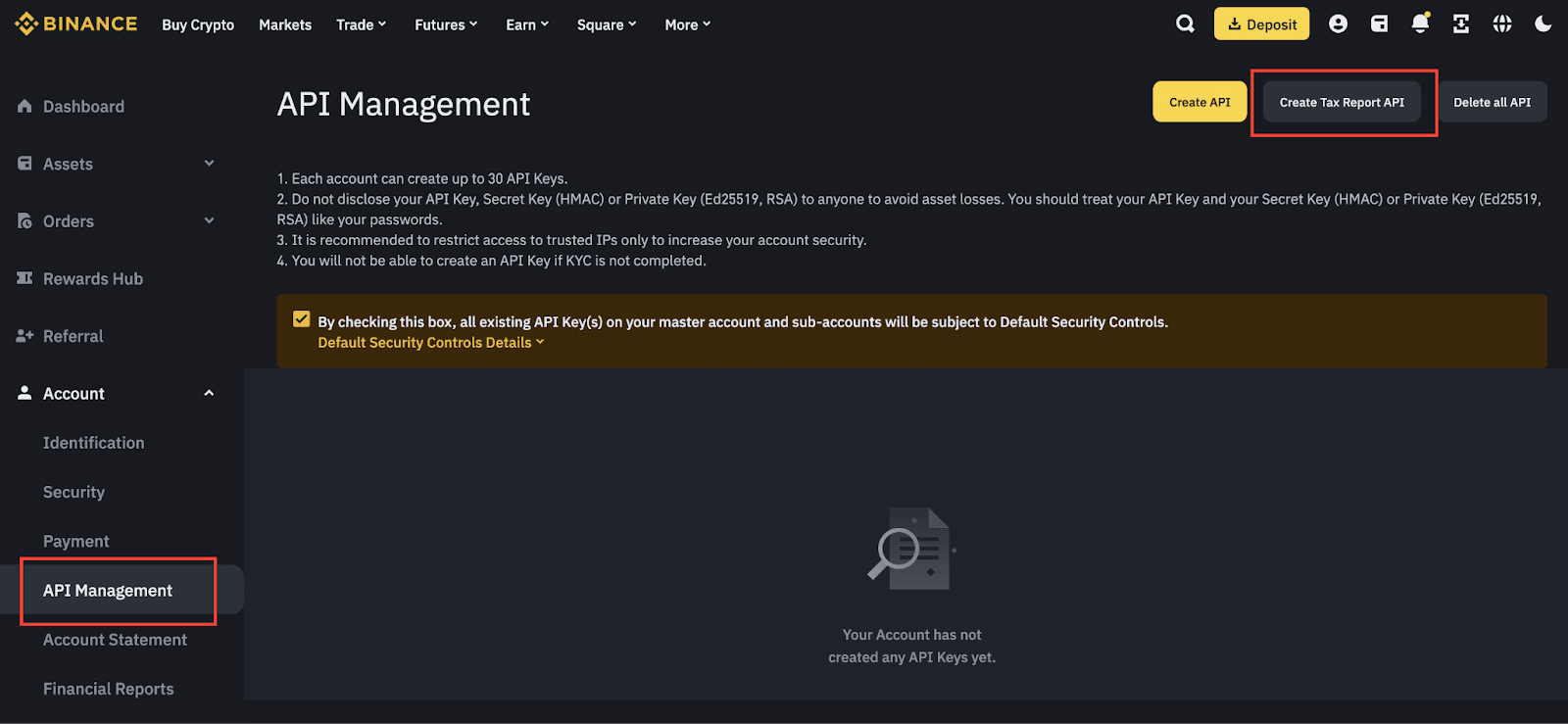Collapse the Account sidebar section

(x=209, y=393)
